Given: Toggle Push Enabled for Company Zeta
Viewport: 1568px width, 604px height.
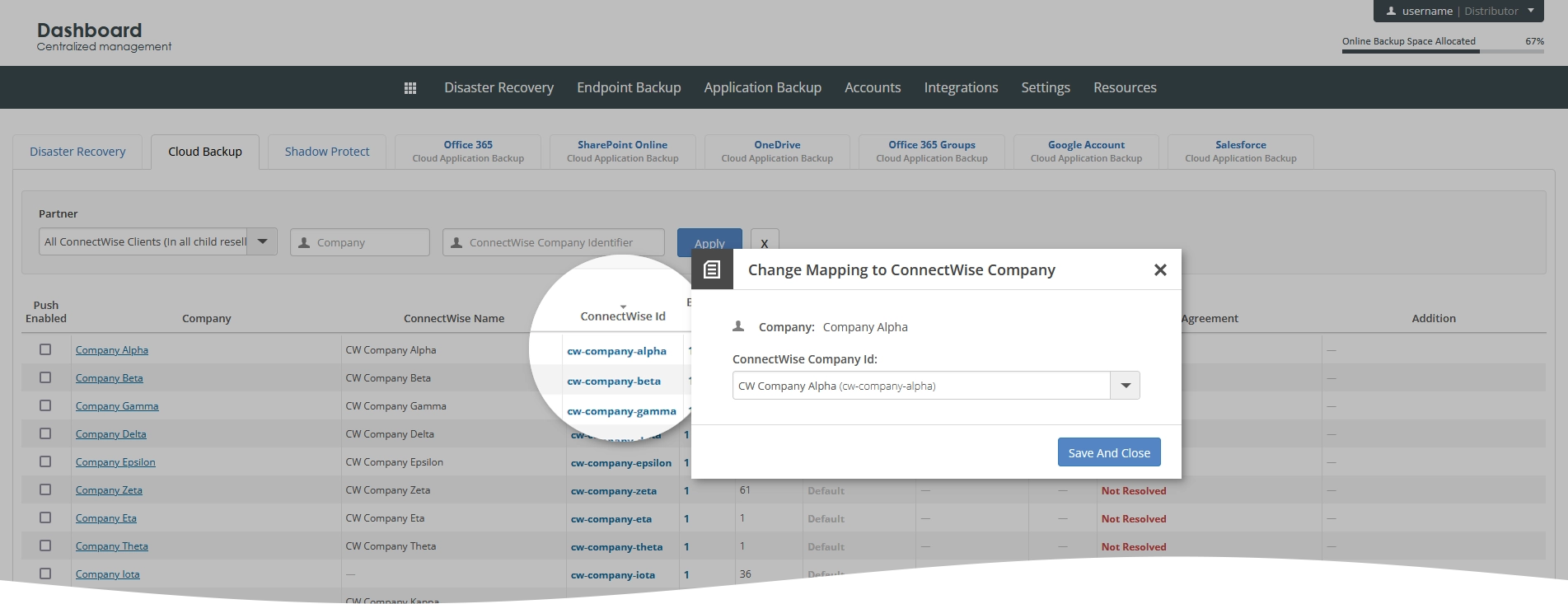Looking at the screenshot, I should tap(45, 489).
